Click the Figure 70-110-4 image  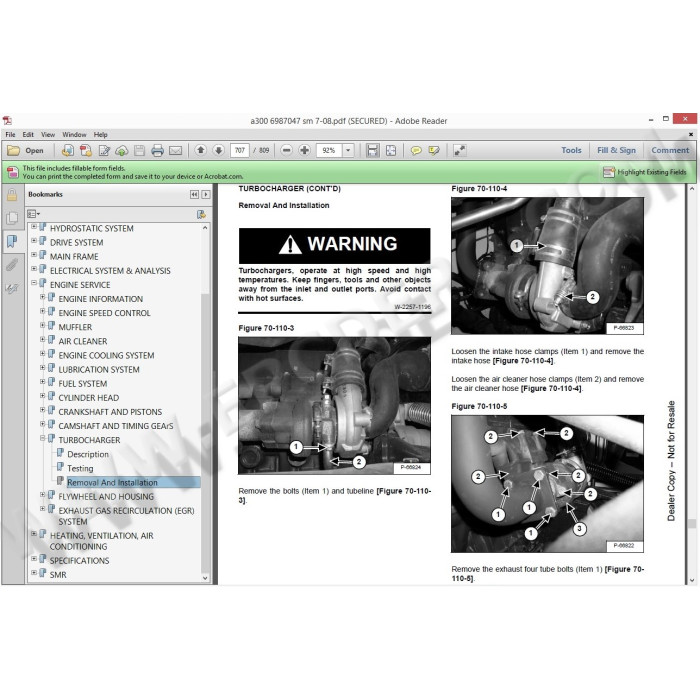[547, 266]
